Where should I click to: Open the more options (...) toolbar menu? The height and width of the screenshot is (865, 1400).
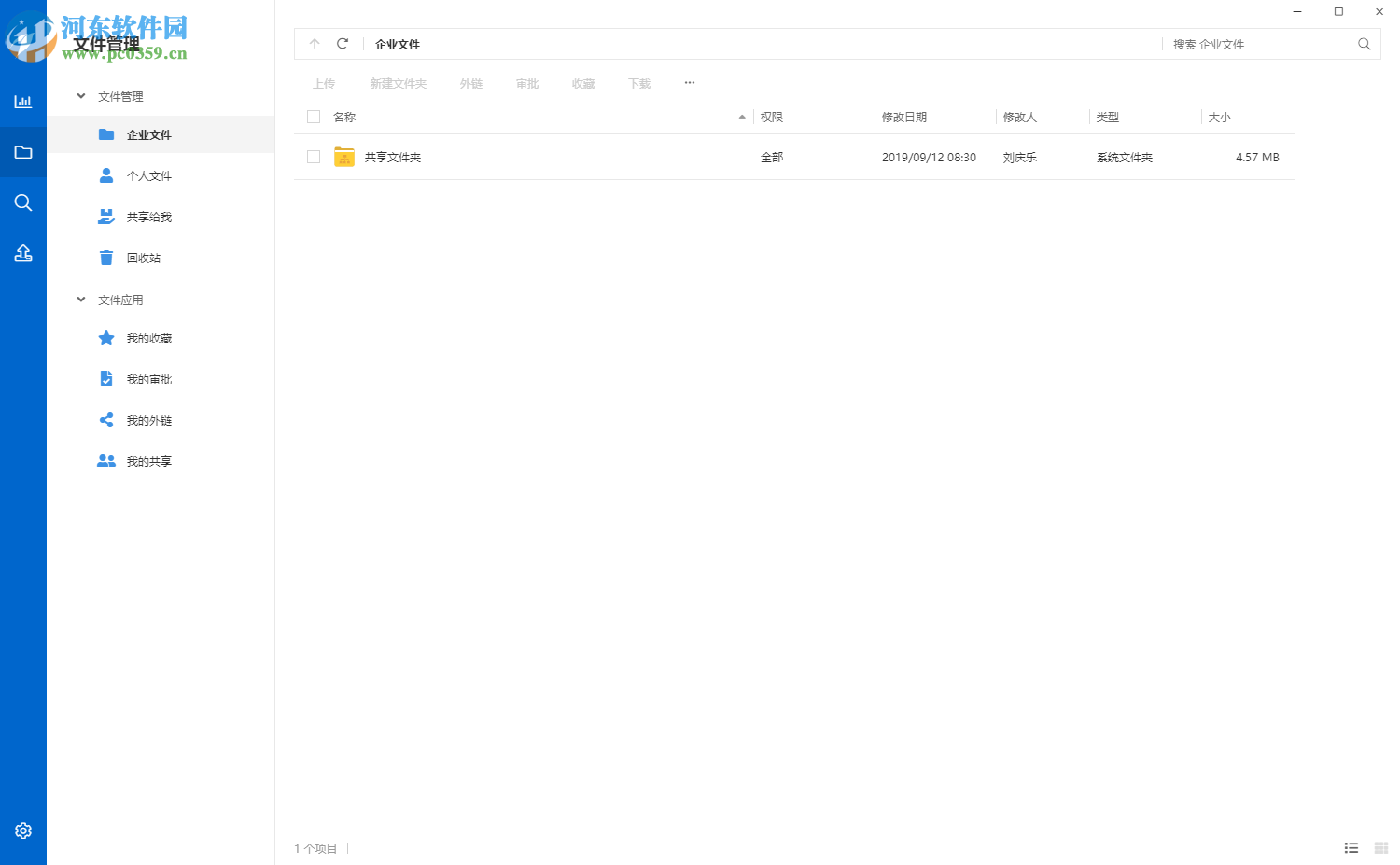coord(689,83)
